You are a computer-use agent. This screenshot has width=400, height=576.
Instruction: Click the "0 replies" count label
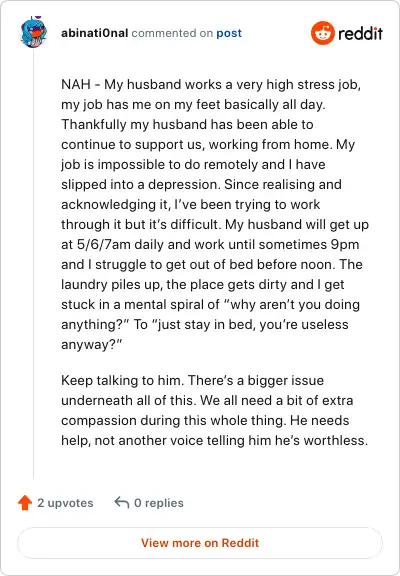159,503
